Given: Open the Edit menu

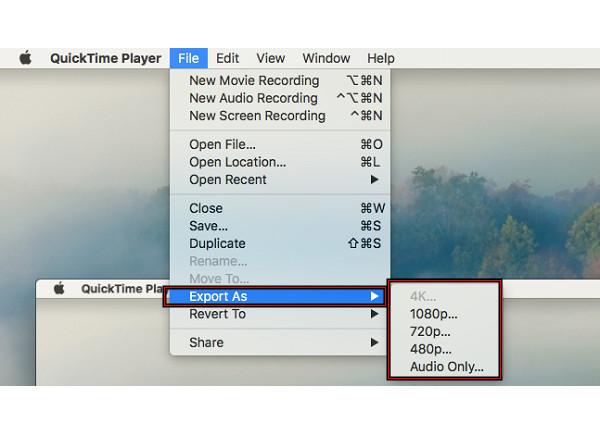Looking at the screenshot, I should coord(227,58).
